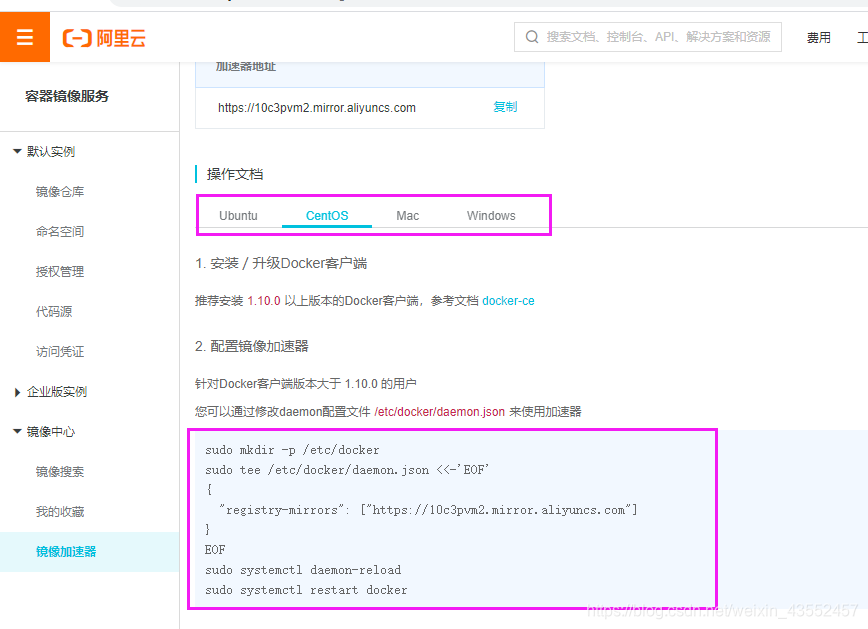This screenshot has width=868, height=629.
Task: Select 镜像加速器 in the sidebar
Action: coord(66,551)
